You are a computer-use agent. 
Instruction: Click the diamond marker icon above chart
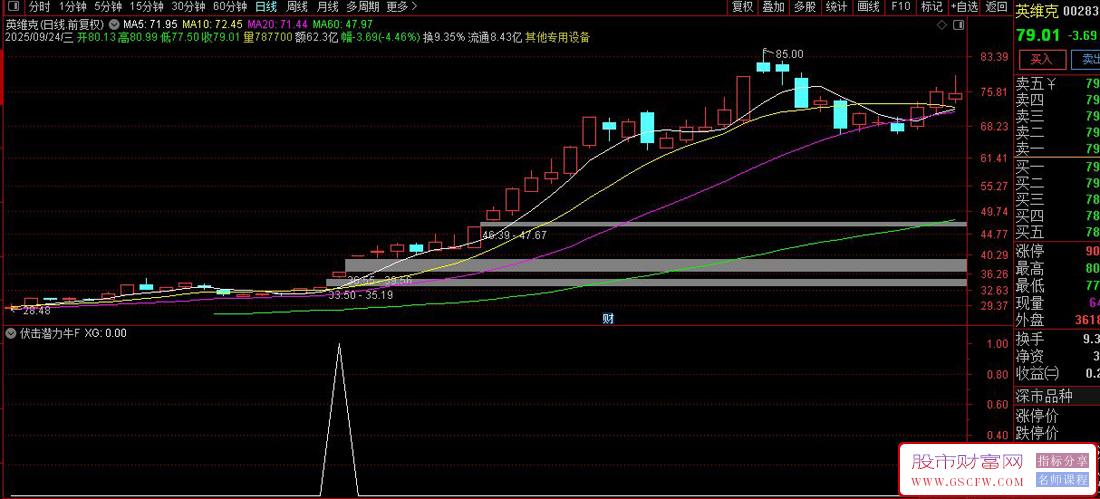[941, 25]
